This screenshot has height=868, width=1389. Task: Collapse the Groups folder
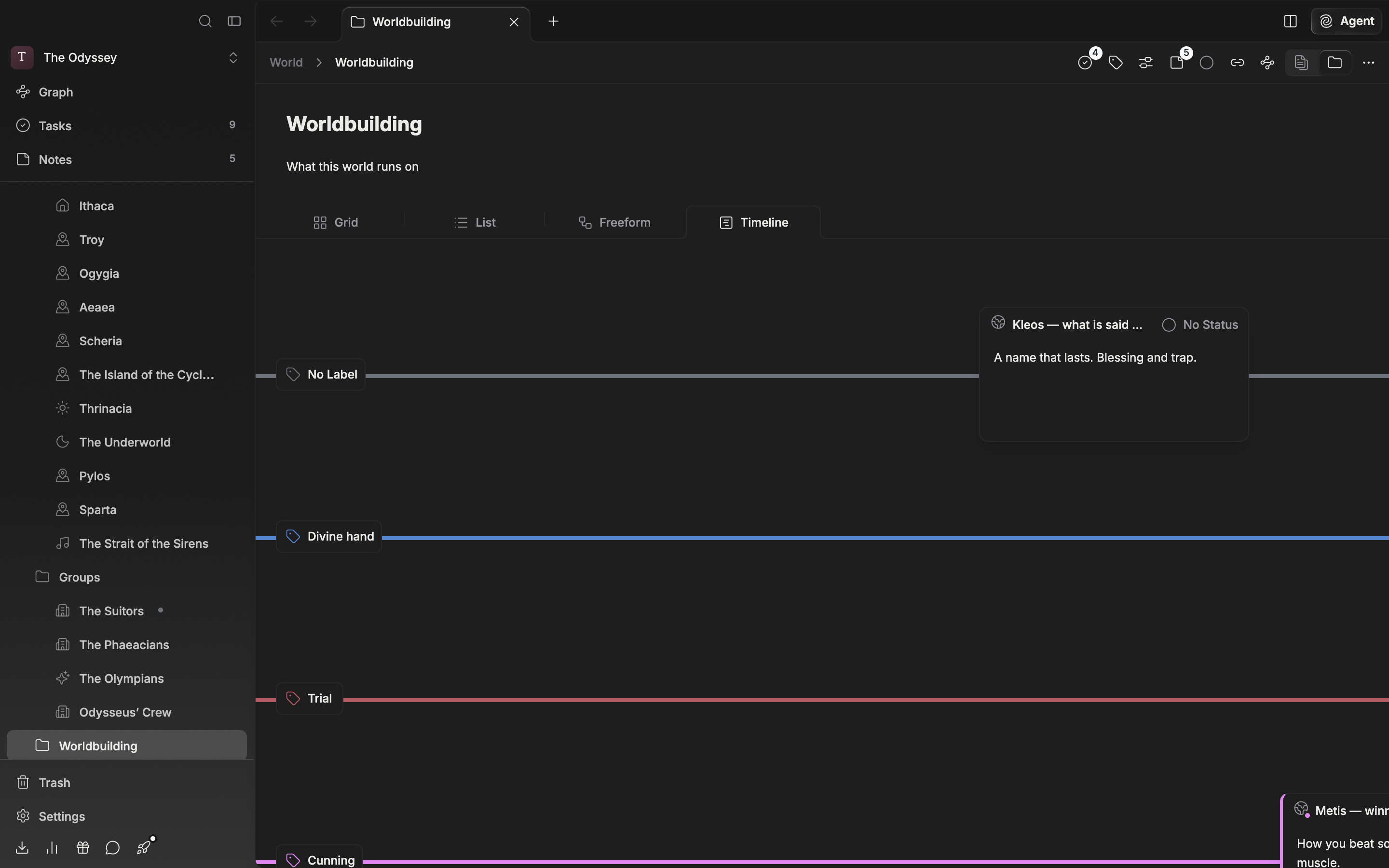tap(127, 577)
